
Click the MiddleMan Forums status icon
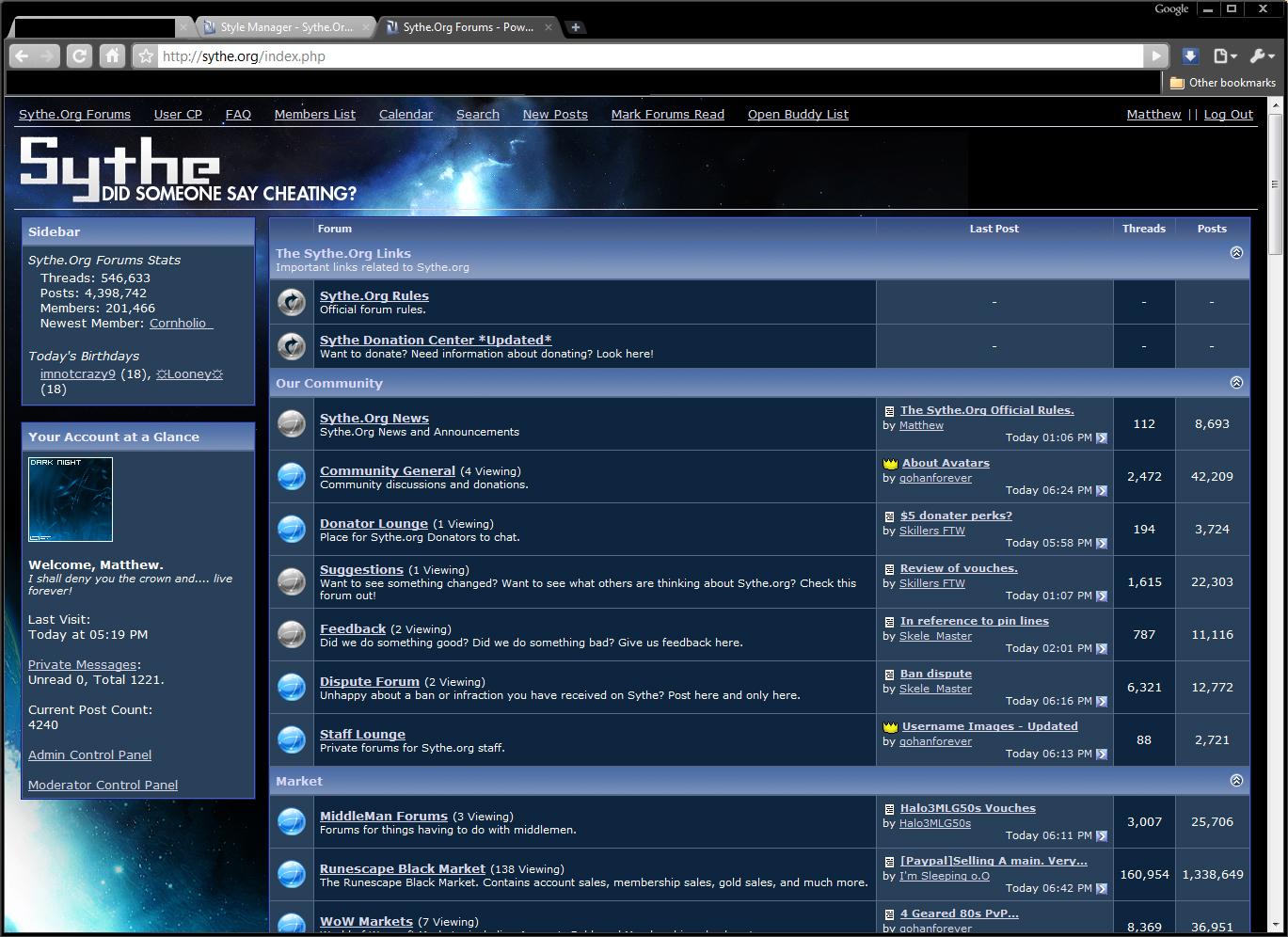pos(292,822)
